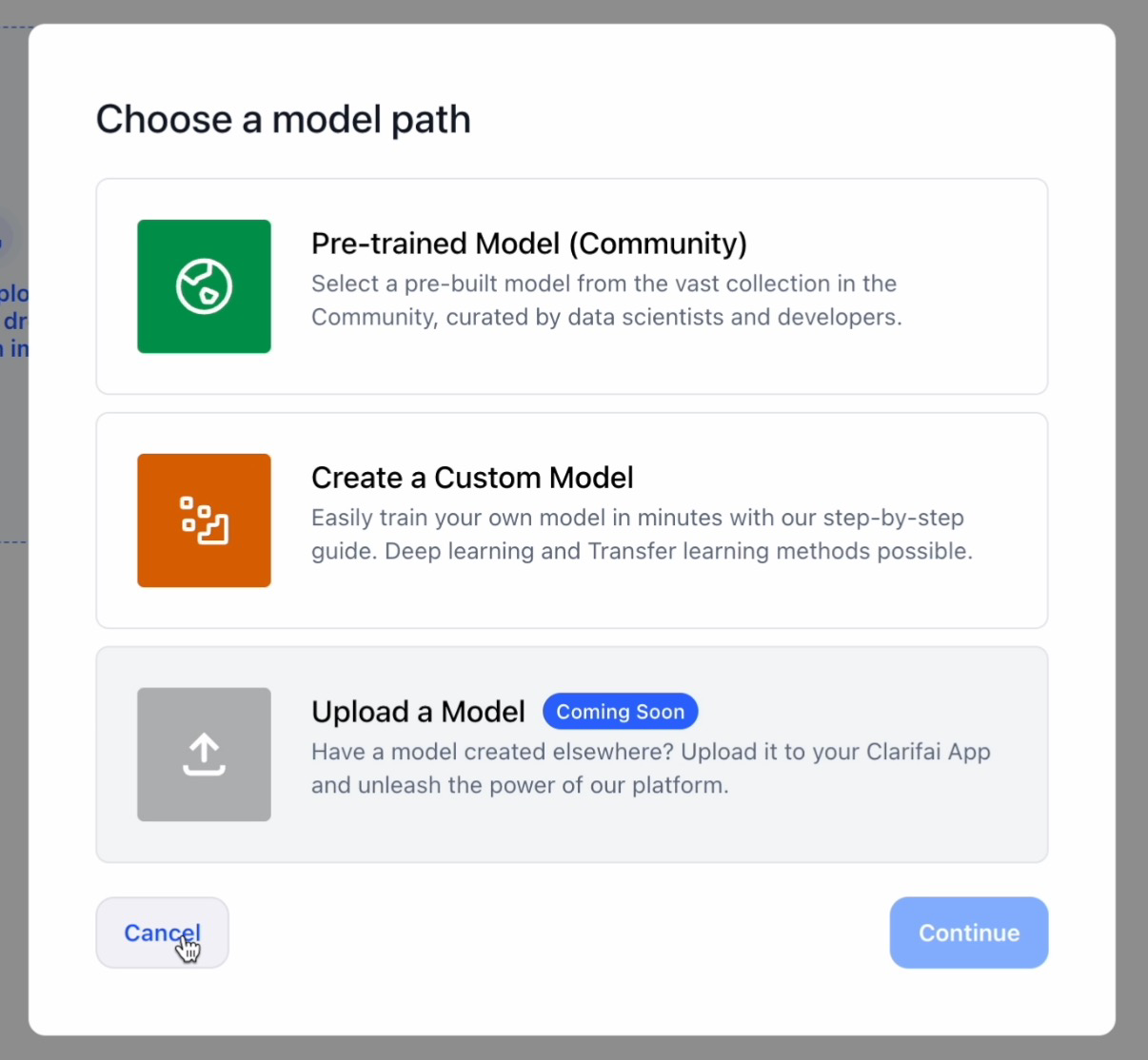Click the green globe Community model icon
This screenshot has width=1148, height=1060.
coord(204,286)
